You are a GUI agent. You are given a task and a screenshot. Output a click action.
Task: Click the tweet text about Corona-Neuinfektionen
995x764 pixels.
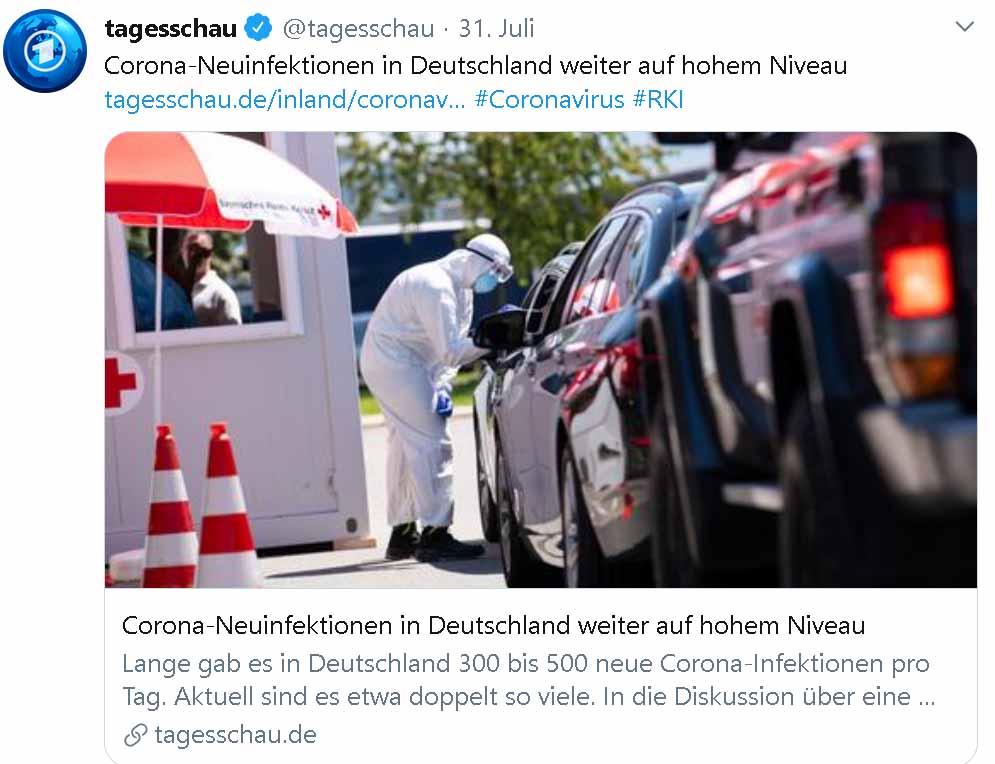click(475, 65)
